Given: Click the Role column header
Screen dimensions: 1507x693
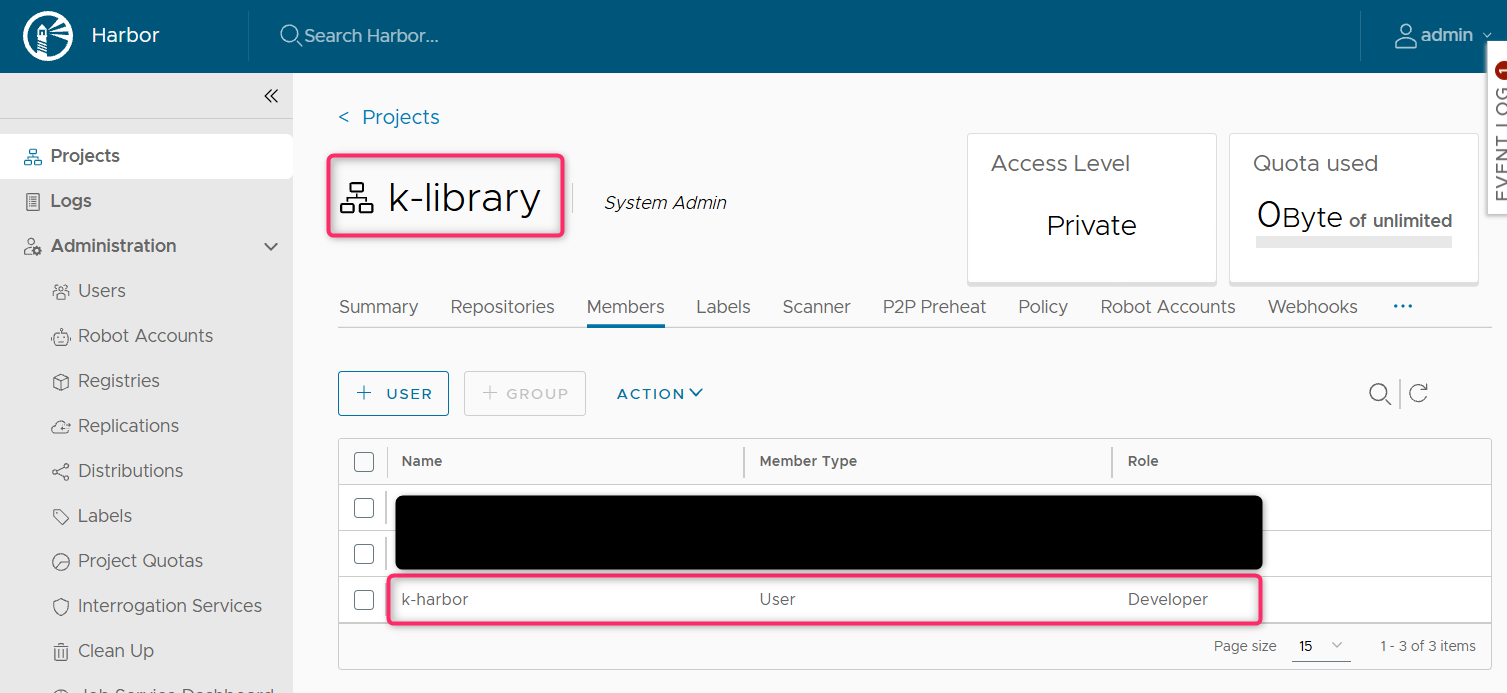Looking at the screenshot, I should (x=1143, y=461).
